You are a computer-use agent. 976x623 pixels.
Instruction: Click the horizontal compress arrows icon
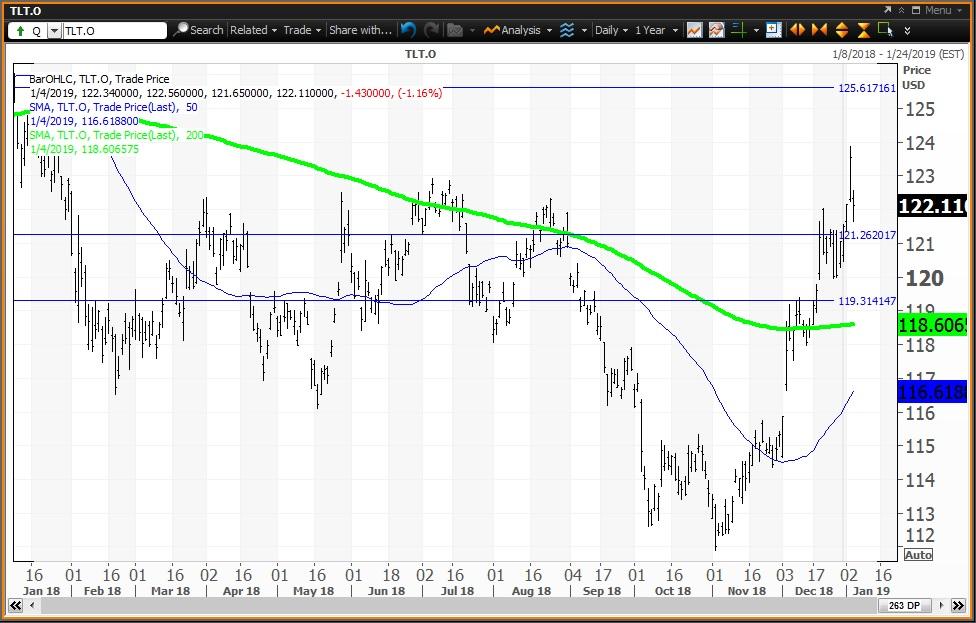819,30
